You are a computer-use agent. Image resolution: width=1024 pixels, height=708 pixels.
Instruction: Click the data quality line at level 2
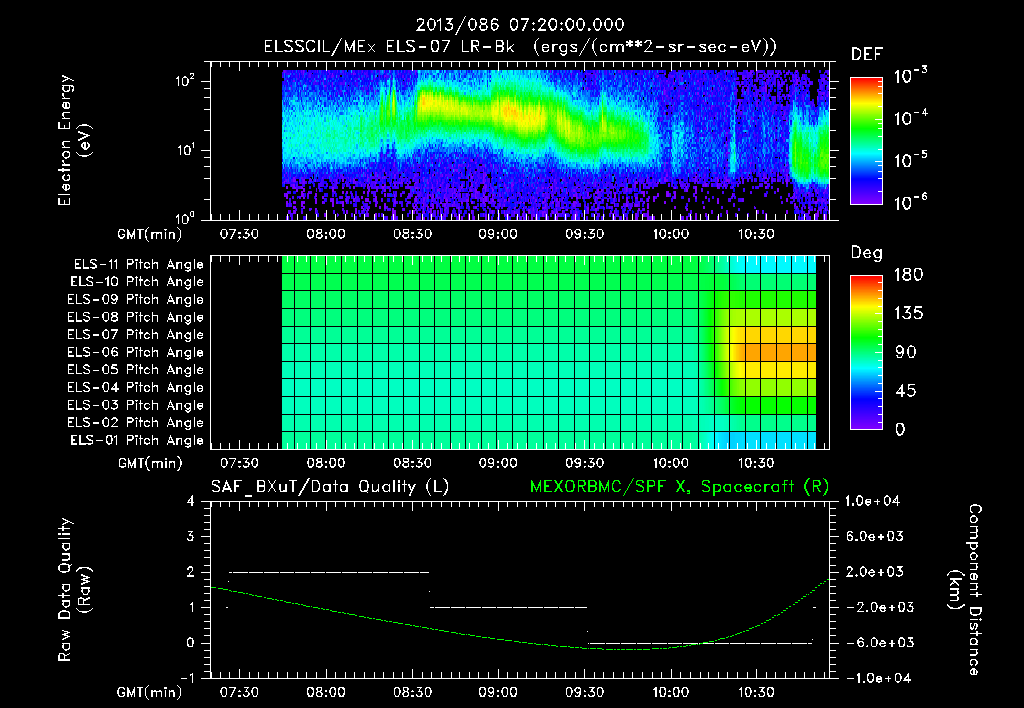328,572
